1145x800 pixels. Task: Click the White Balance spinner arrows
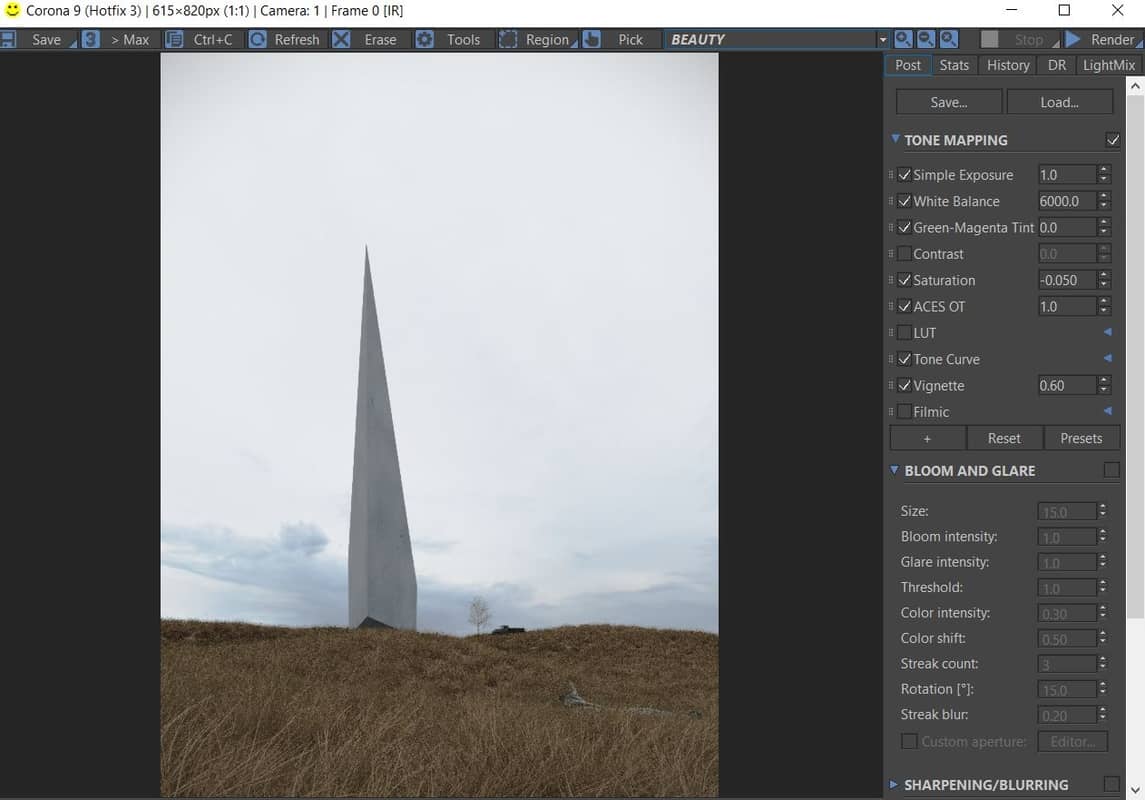coord(1104,201)
